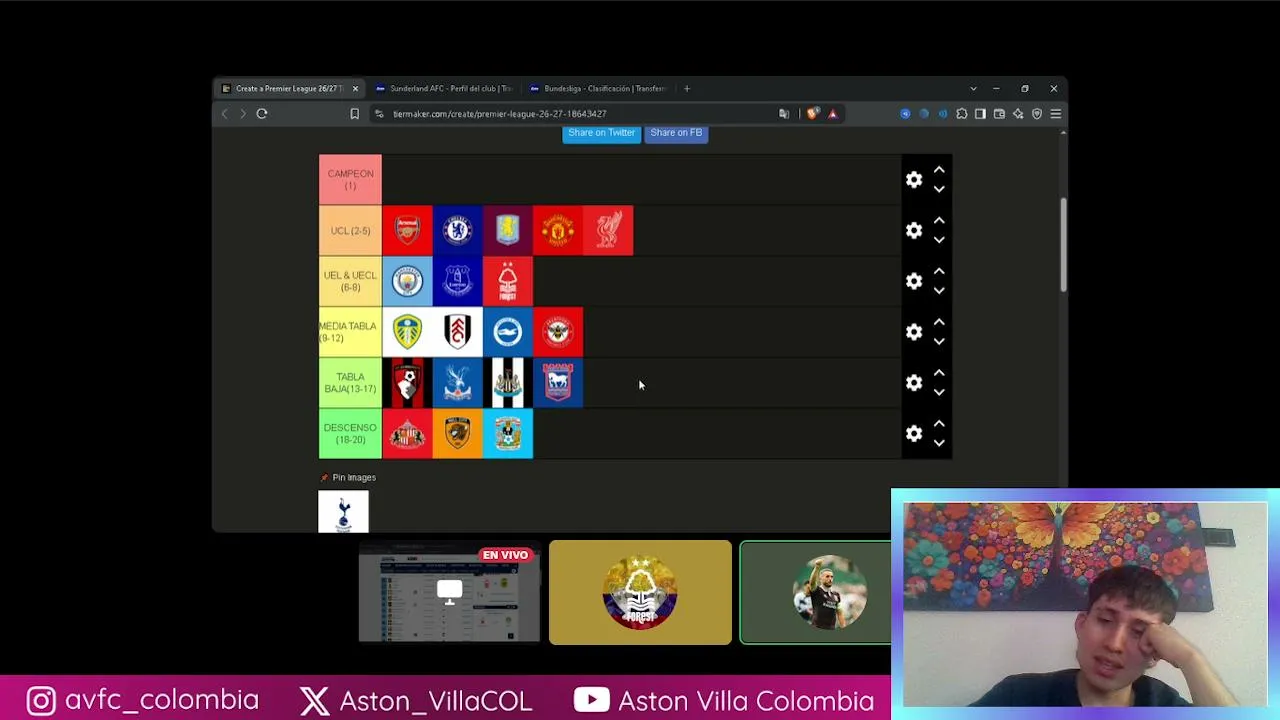Select the Crystal Palace crest
The width and height of the screenshot is (1280, 720).
tap(457, 383)
